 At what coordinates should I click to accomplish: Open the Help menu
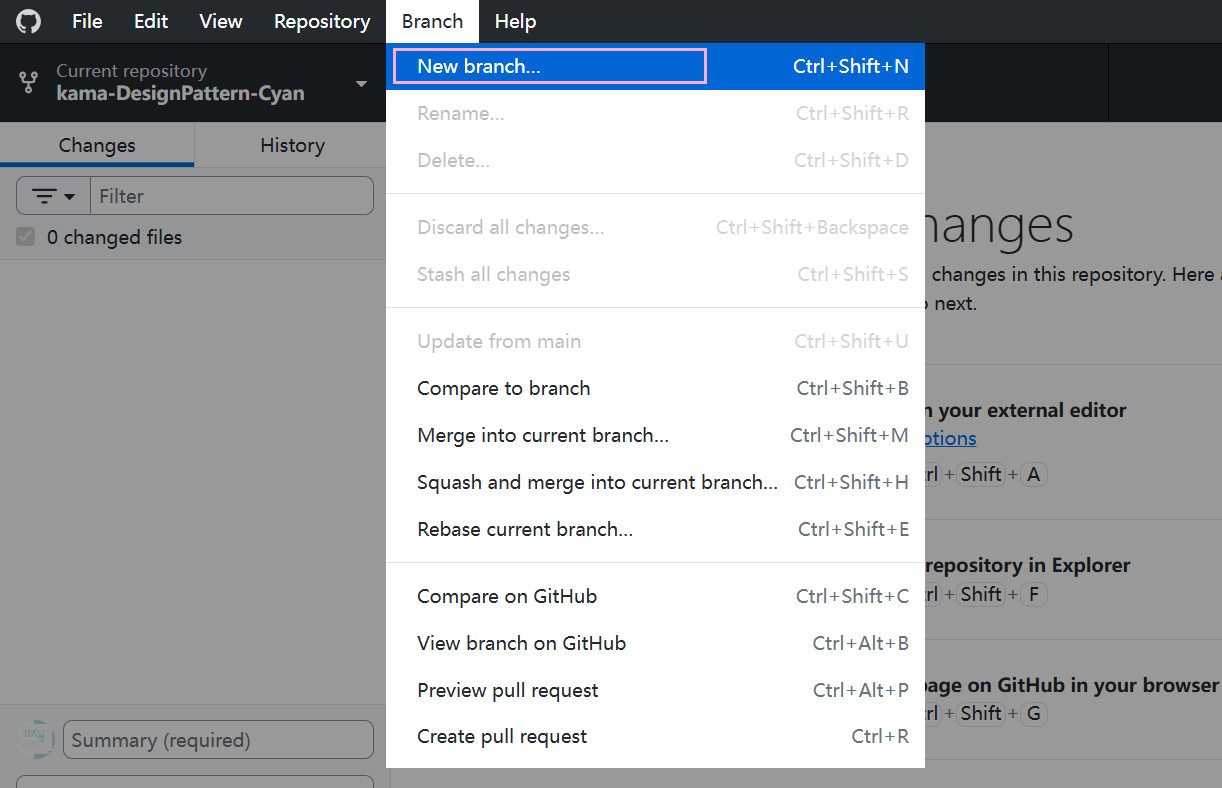click(x=515, y=21)
